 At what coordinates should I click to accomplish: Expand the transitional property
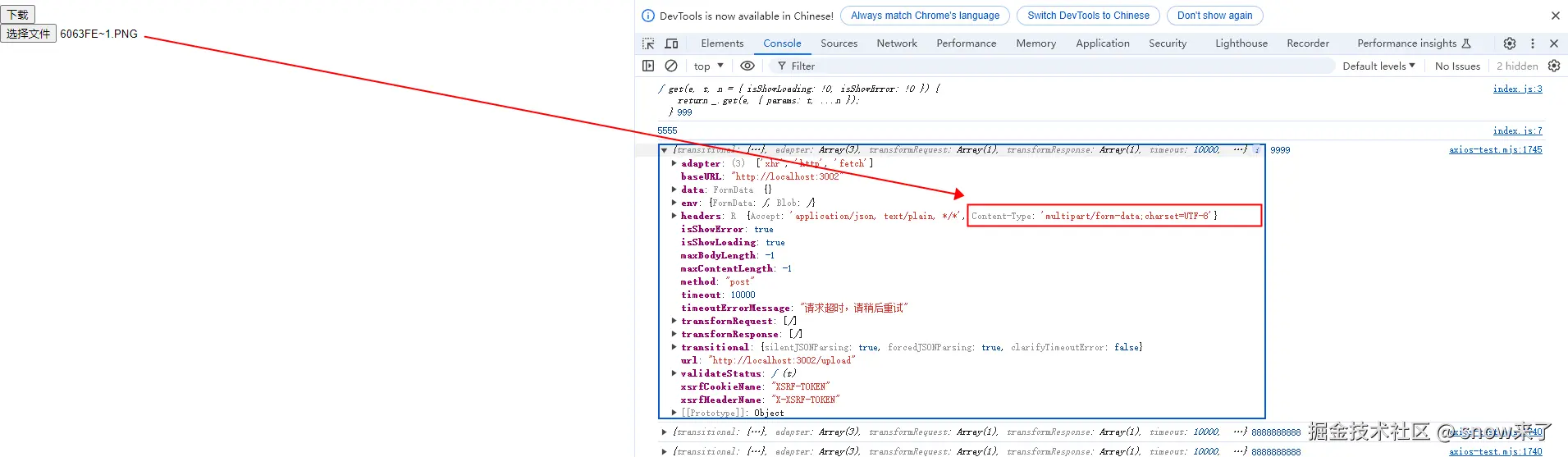(x=674, y=347)
